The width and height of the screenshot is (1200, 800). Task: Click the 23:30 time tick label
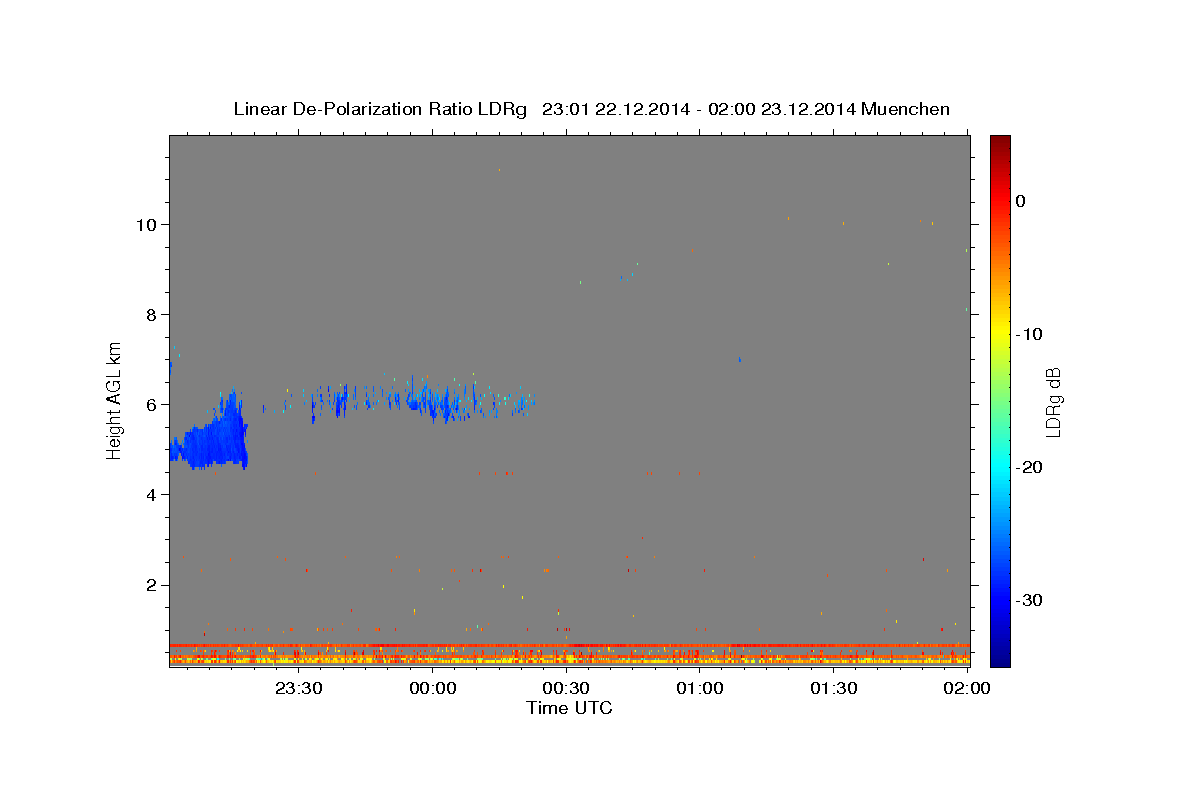[299, 688]
